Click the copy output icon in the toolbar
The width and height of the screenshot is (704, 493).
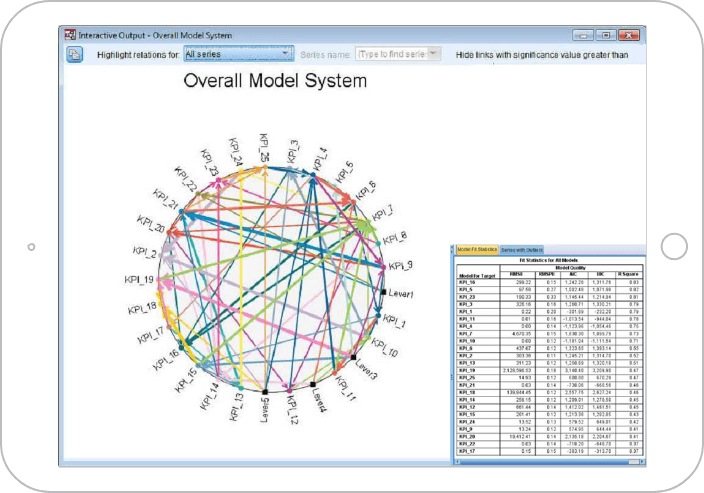click(x=74, y=54)
